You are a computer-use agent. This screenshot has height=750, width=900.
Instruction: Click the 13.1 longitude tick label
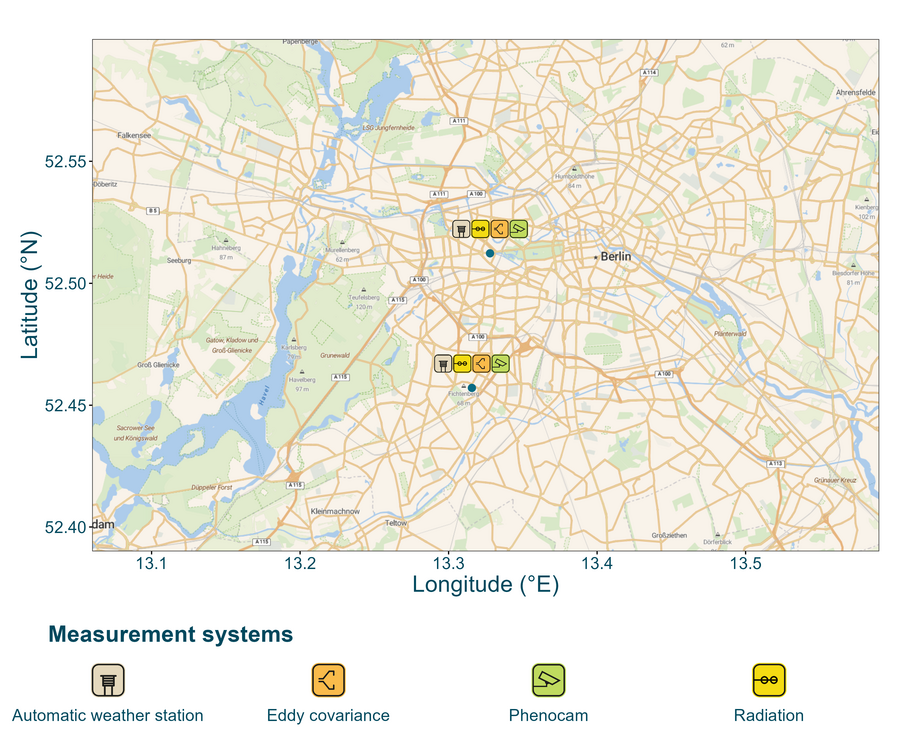(x=152, y=564)
